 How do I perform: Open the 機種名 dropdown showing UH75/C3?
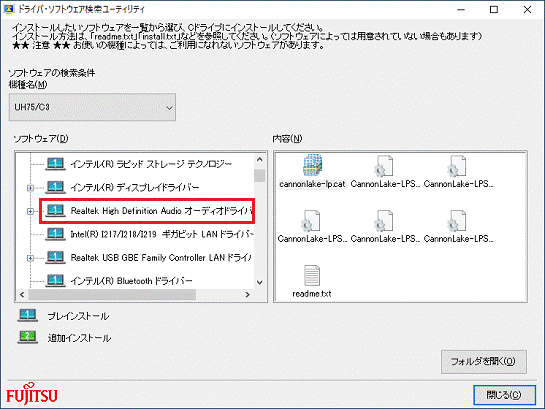pyautogui.click(x=92, y=107)
